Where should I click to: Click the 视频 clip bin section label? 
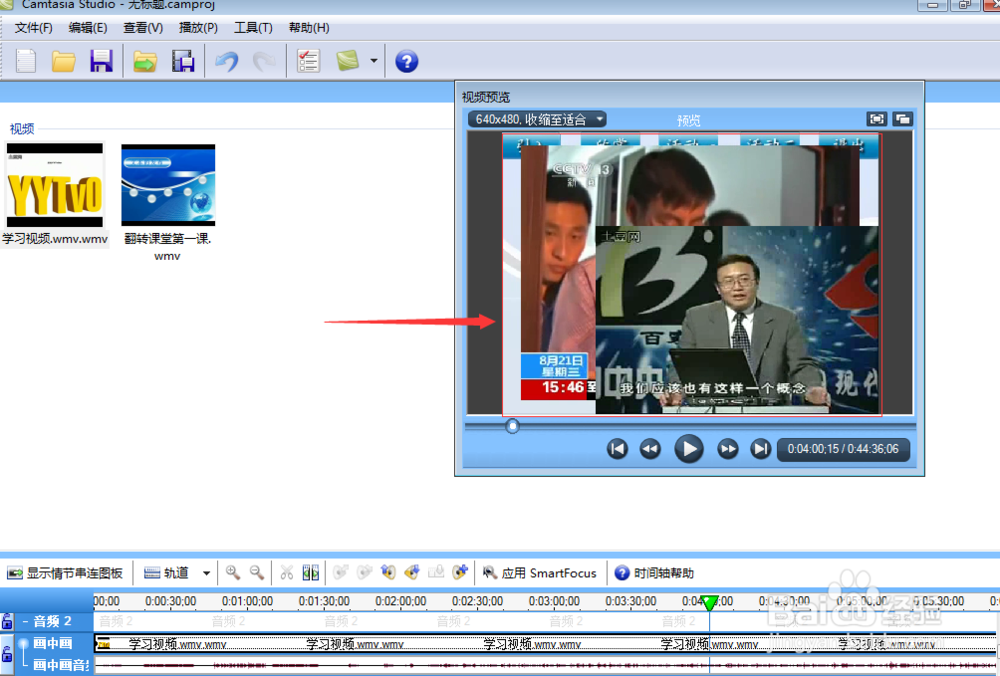[22, 129]
